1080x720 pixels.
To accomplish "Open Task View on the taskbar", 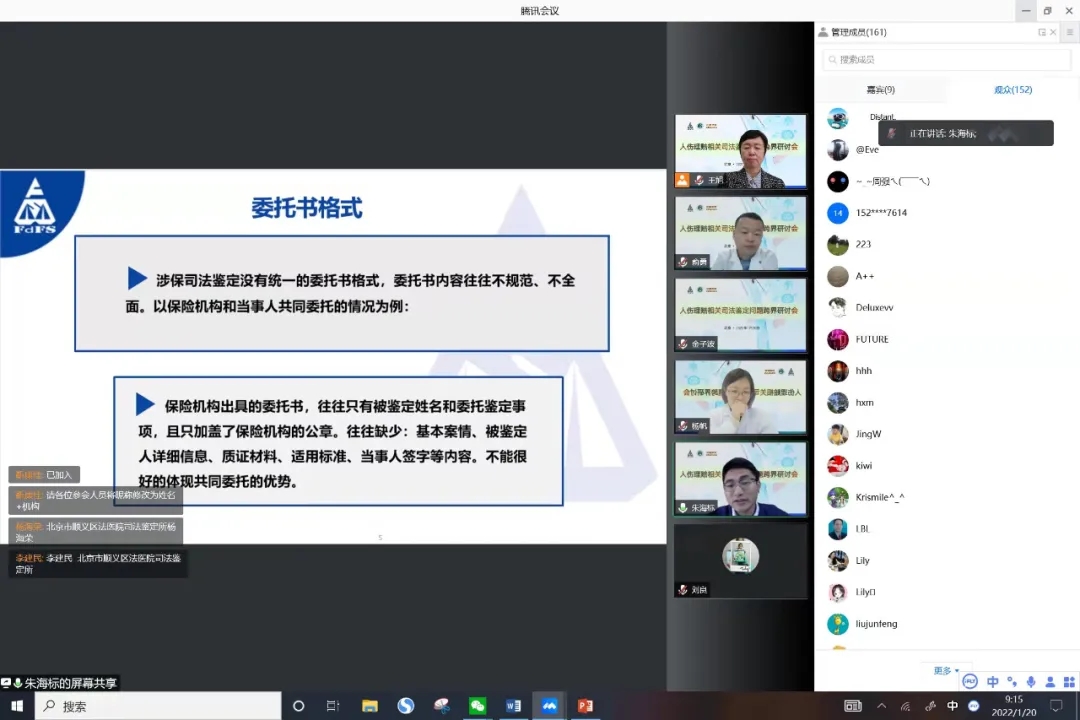I will 333,706.
